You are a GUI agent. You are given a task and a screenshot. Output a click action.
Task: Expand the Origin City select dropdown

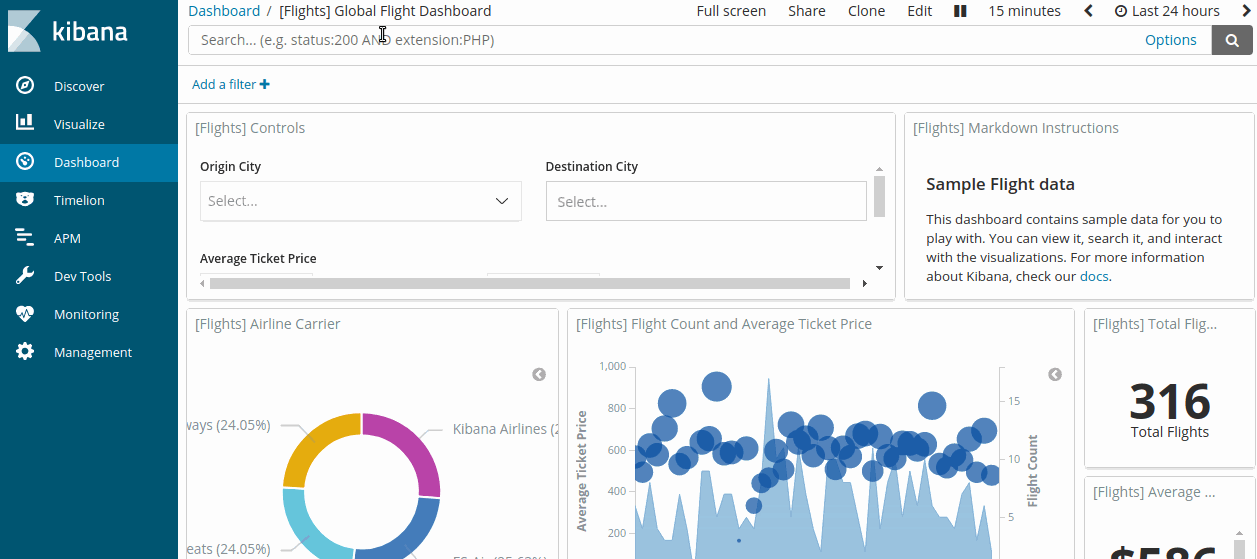click(360, 201)
